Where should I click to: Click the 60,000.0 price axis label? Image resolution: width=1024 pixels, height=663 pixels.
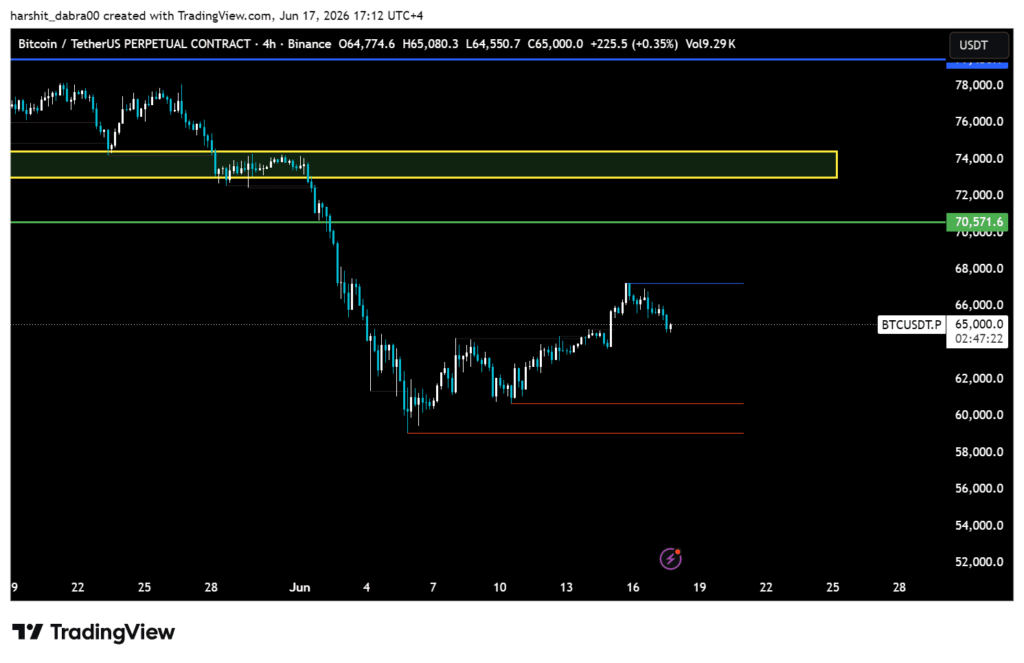(x=978, y=415)
